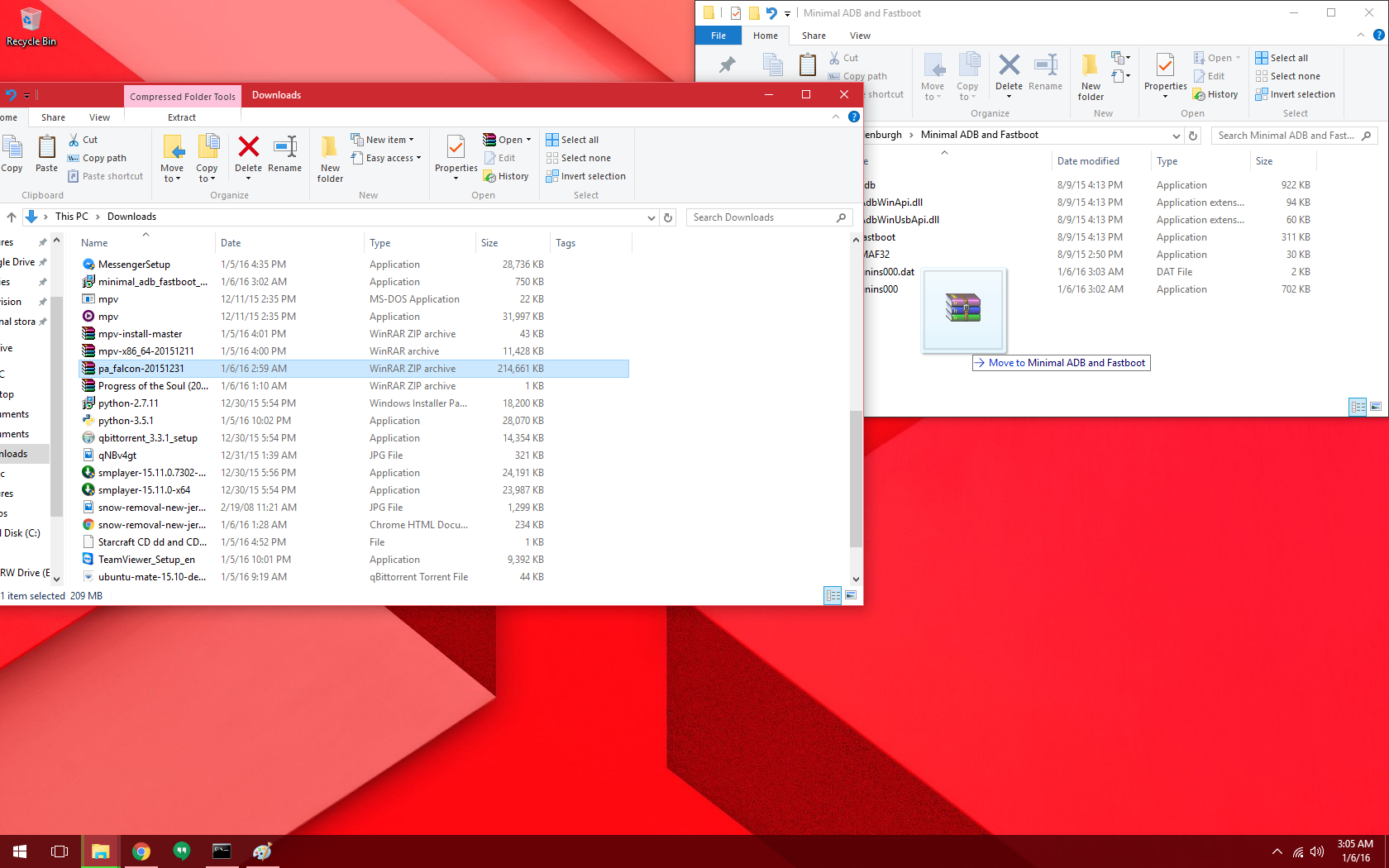Click This PC in Downloads breadcrumb
This screenshot has width=1389, height=868.
tap(71, 217)
